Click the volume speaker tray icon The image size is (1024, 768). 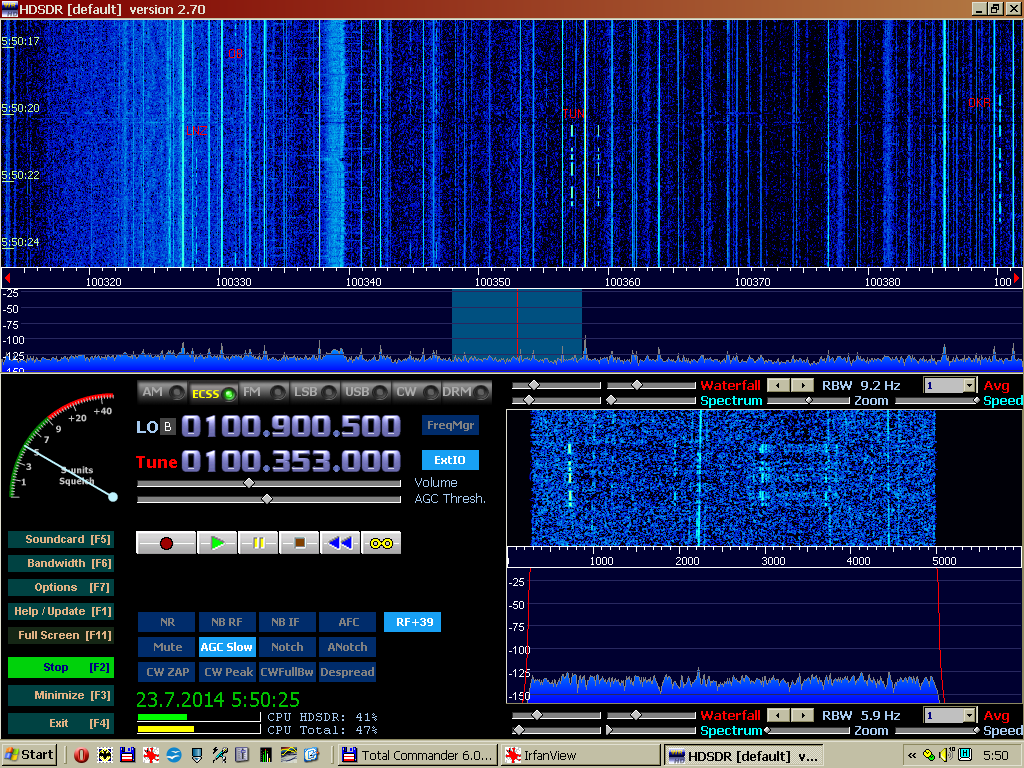click(946, 756)
